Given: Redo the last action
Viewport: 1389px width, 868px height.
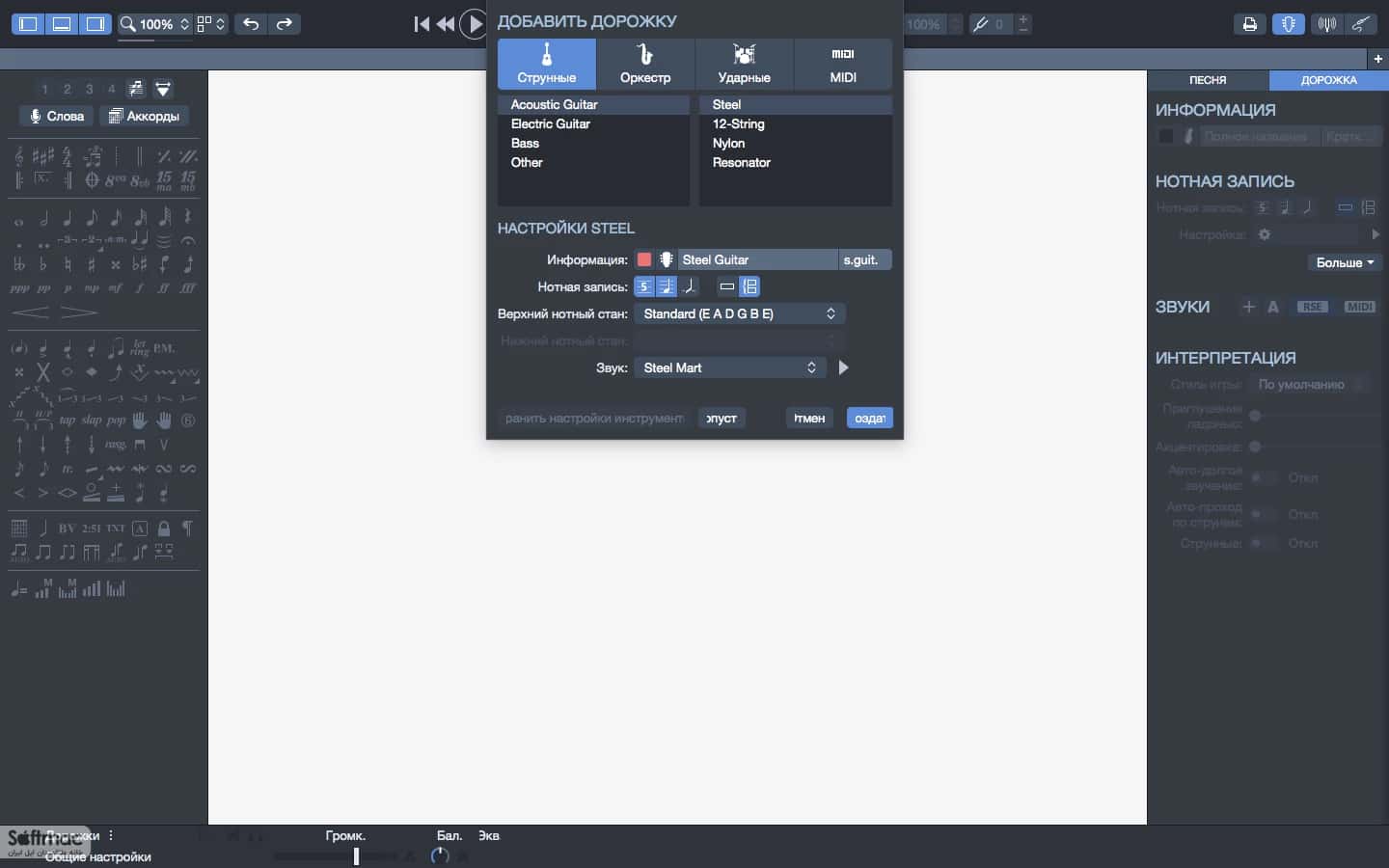Looking at the screenshot, I should point(285,24).
